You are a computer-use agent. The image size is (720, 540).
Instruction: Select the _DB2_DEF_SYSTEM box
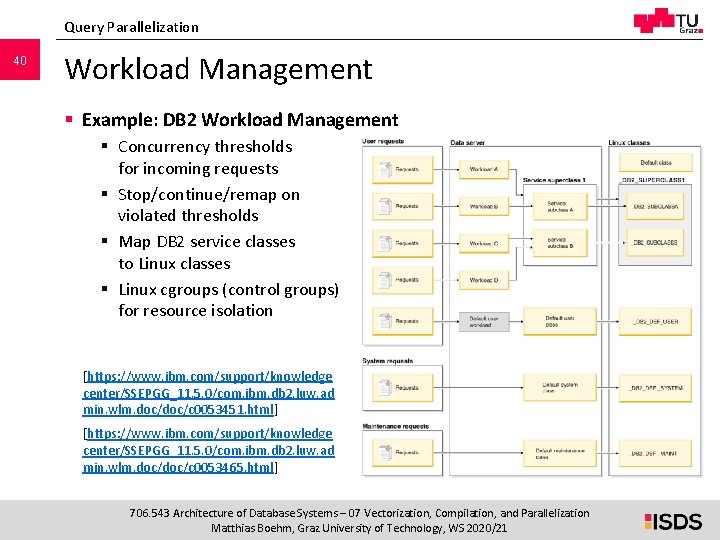pos(655,388)
